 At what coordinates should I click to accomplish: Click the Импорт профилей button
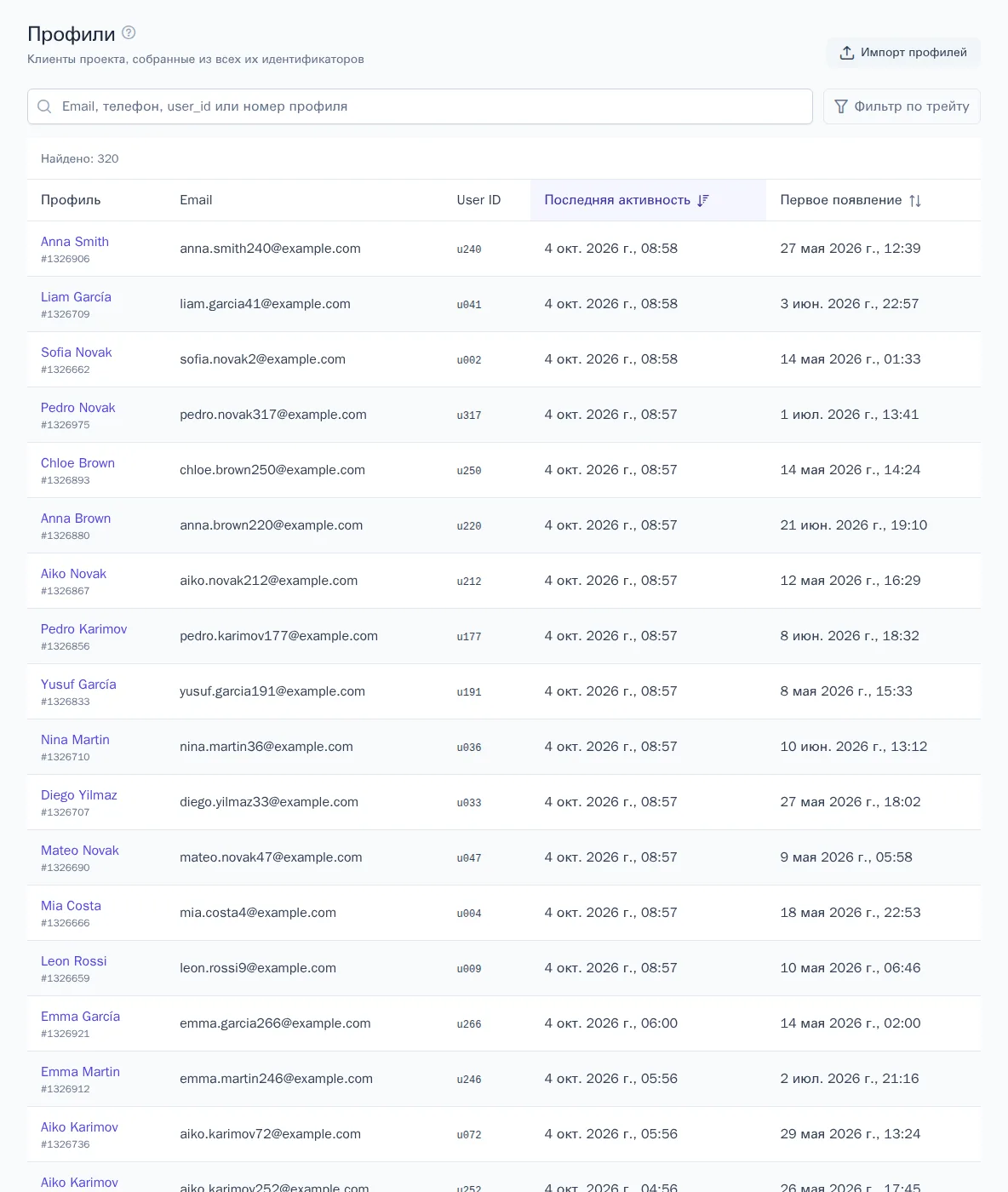(903, 53)
